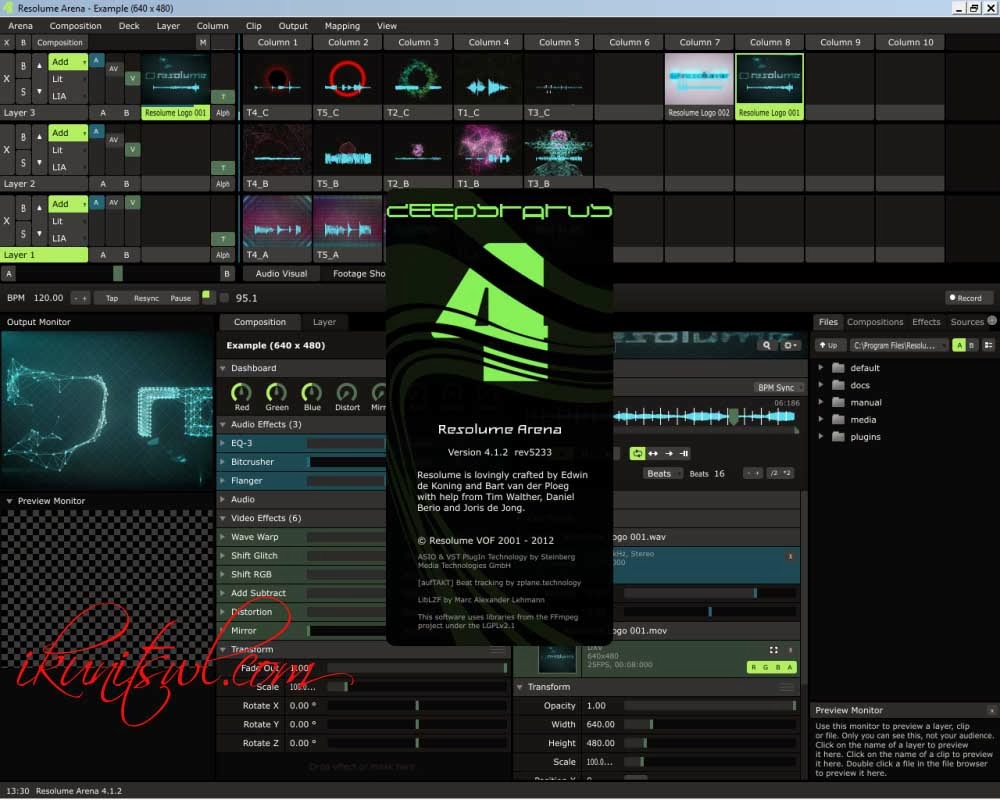
Task: Select the ping-pong bounce playback icon
Action: 653,453
